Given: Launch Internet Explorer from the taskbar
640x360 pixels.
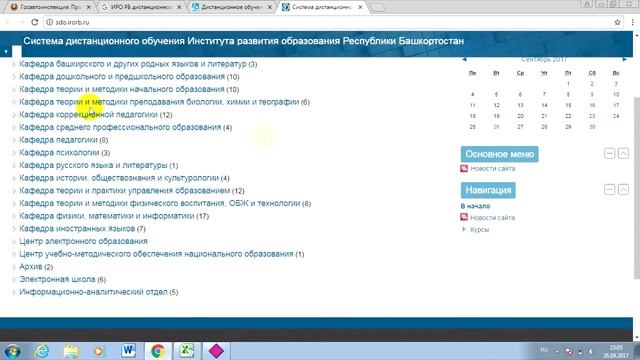Looking at the screenshot, I should pyautogui.click(x=42, y=351).
